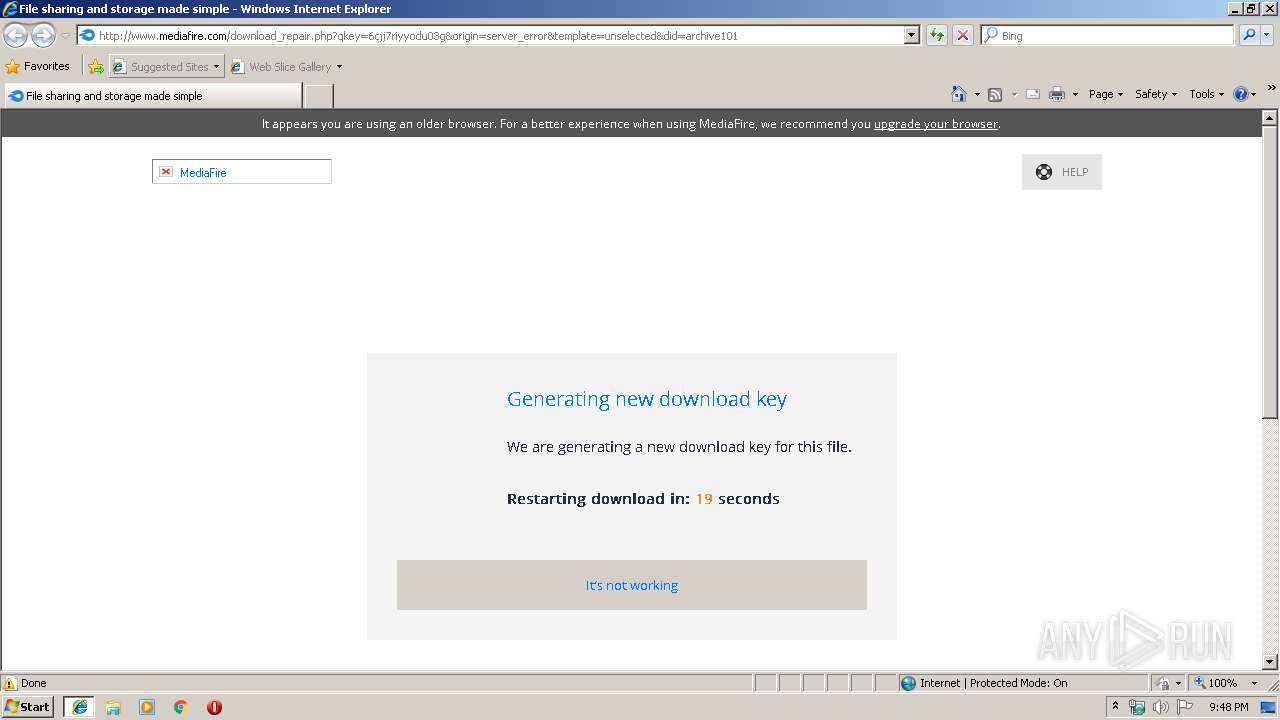The height and width of the screenshot is (720, 1280).
Task: Launch Google Chrome from taskbar
Action: tap(181, 707)
